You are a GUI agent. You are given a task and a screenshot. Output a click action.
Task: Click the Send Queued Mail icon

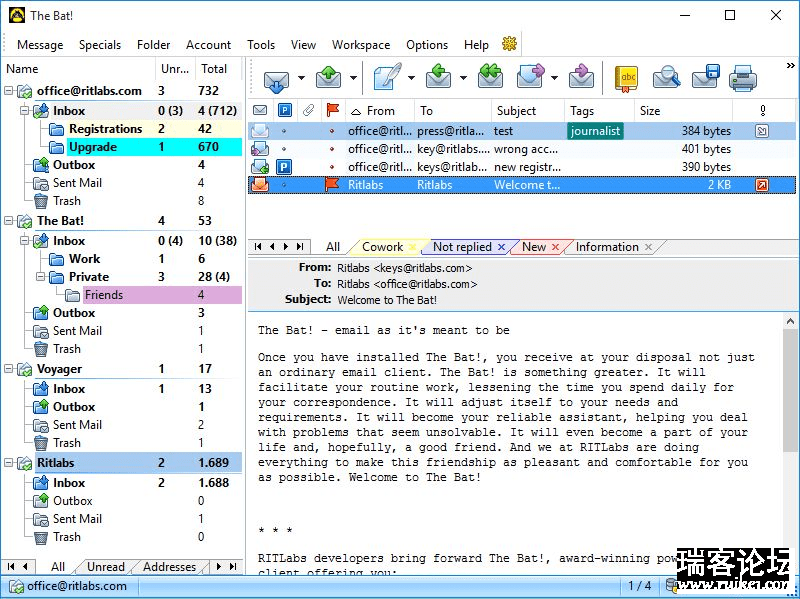329,78
